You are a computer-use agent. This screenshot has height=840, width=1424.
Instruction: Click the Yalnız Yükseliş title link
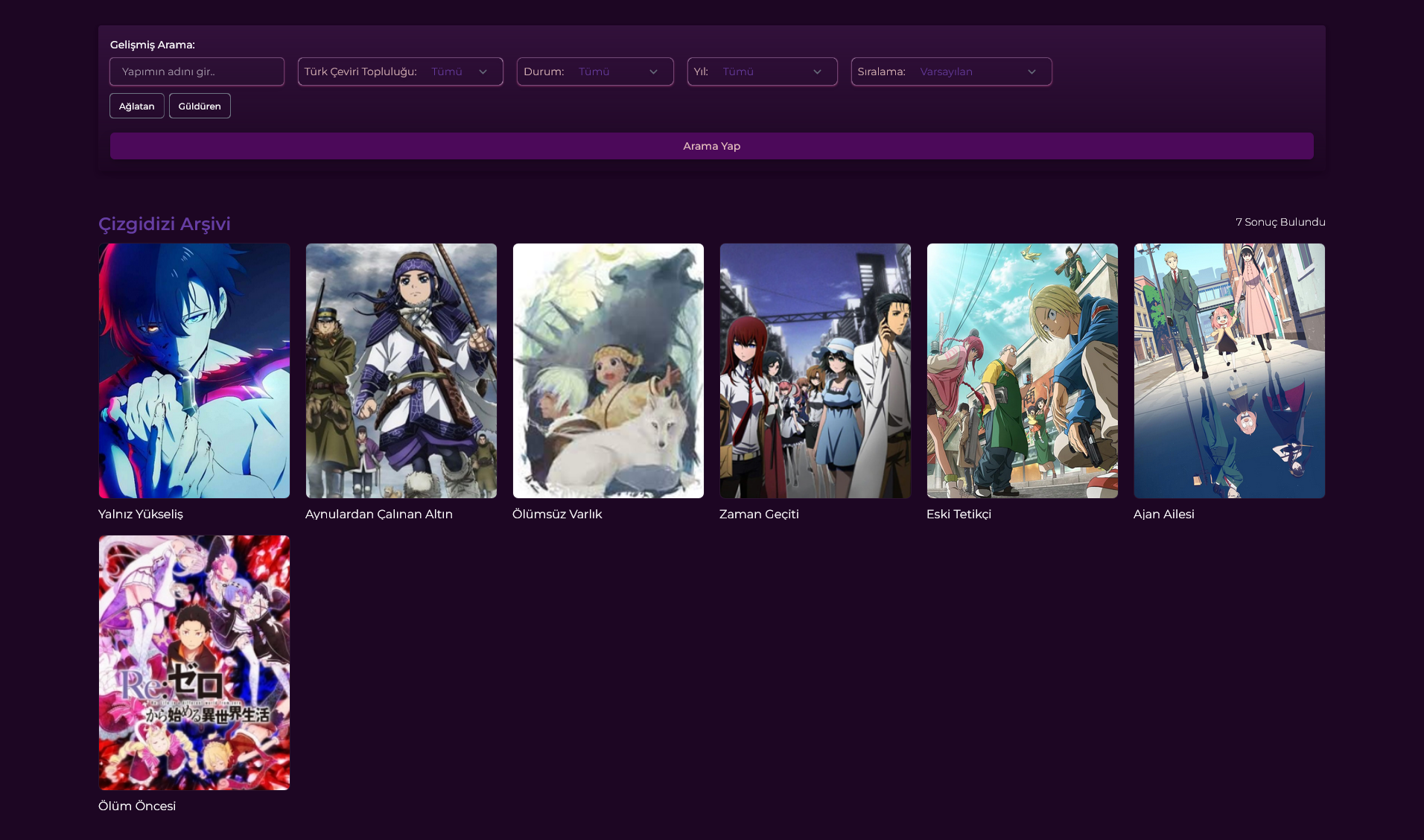coord(141,514)
